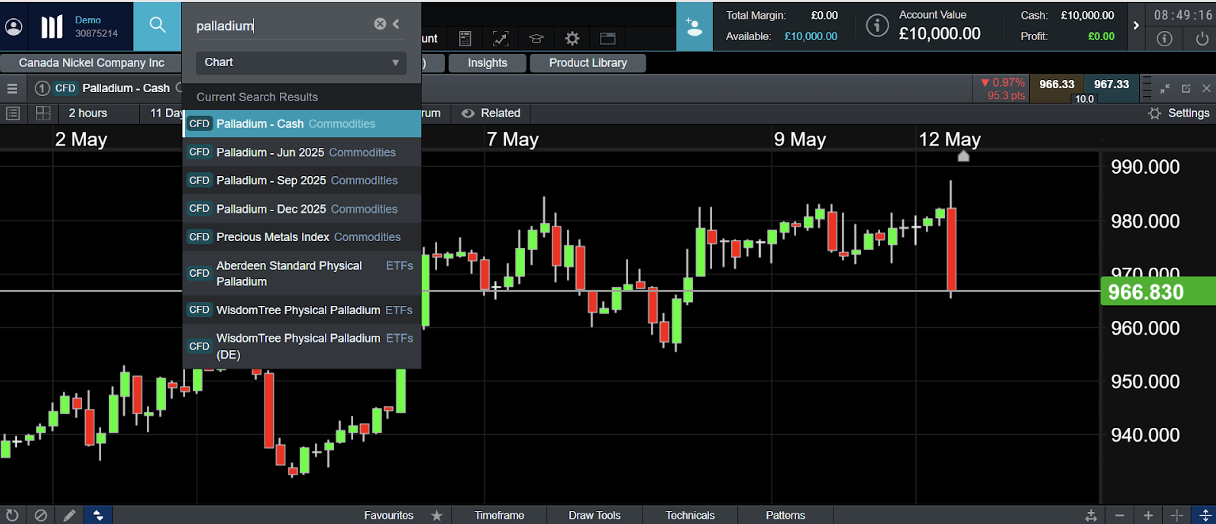1216x524 pixels.
Task: Click the 12 May date marker arrow
Action: pos(963,156)
